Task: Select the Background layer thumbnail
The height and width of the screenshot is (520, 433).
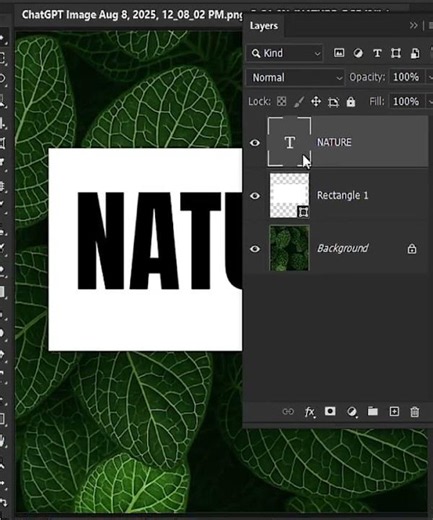Action: click(x=289, y=248)
